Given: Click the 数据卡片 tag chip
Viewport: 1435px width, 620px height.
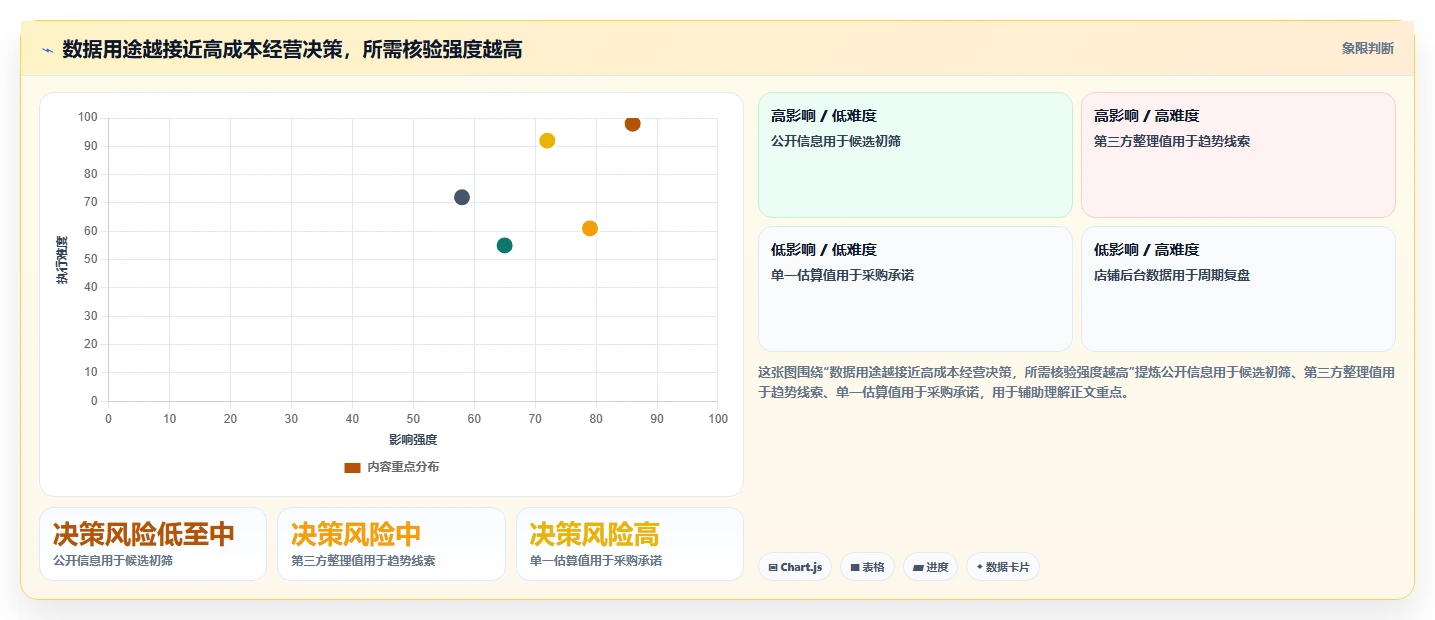Looking at the screenshot, I should point(1003,567).
